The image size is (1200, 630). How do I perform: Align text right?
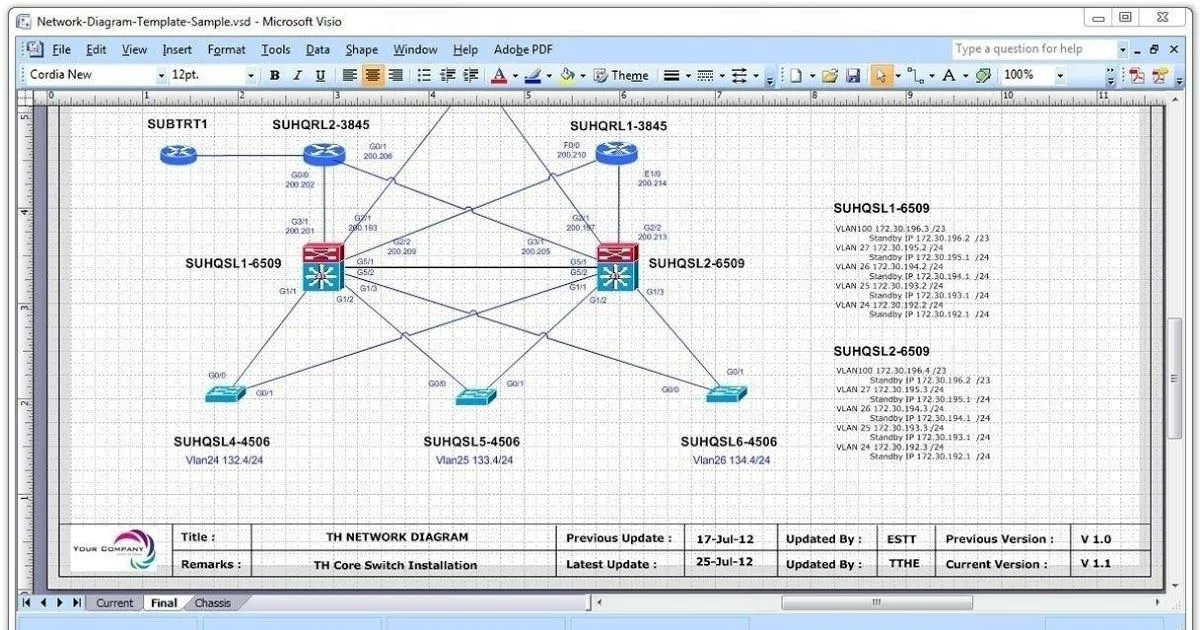click(396, 75)
